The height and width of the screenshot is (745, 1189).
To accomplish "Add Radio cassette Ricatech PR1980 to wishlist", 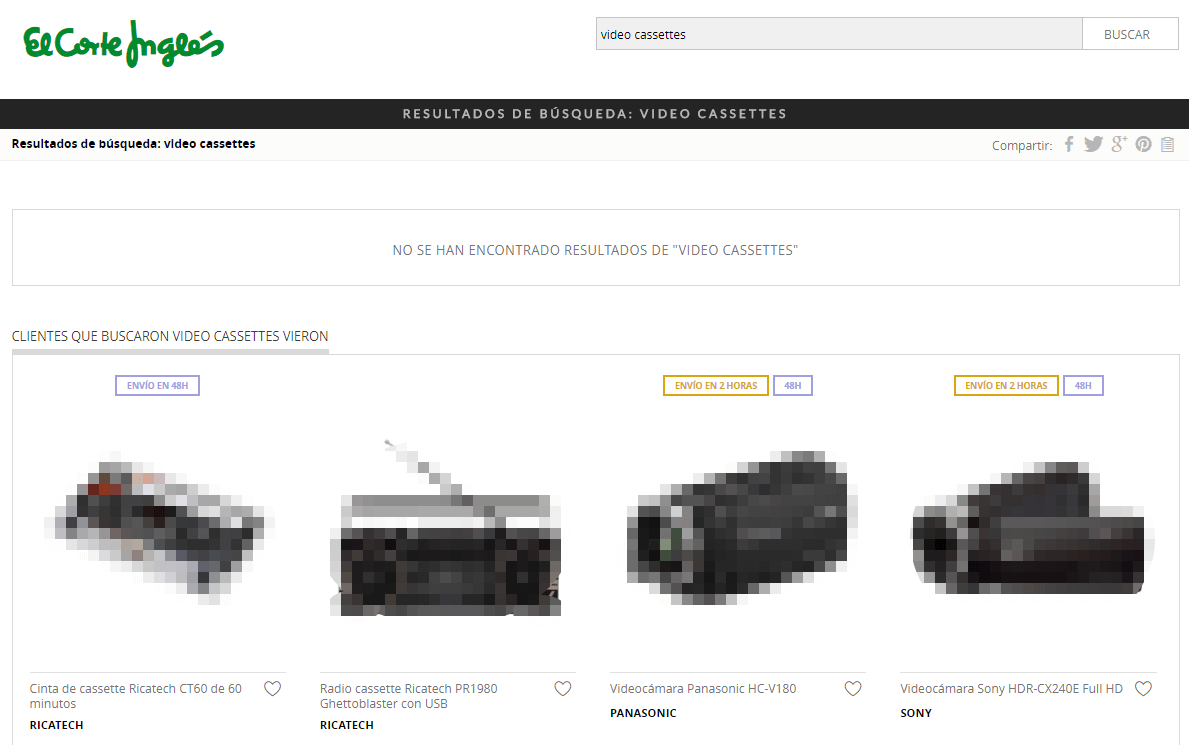I will click(x=563, y=688).
